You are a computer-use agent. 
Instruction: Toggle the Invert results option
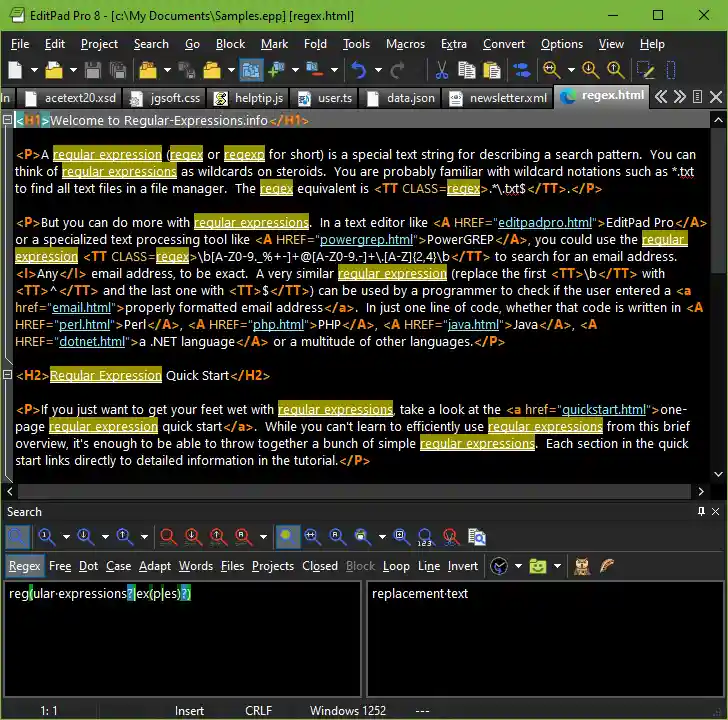click(462, 566)
